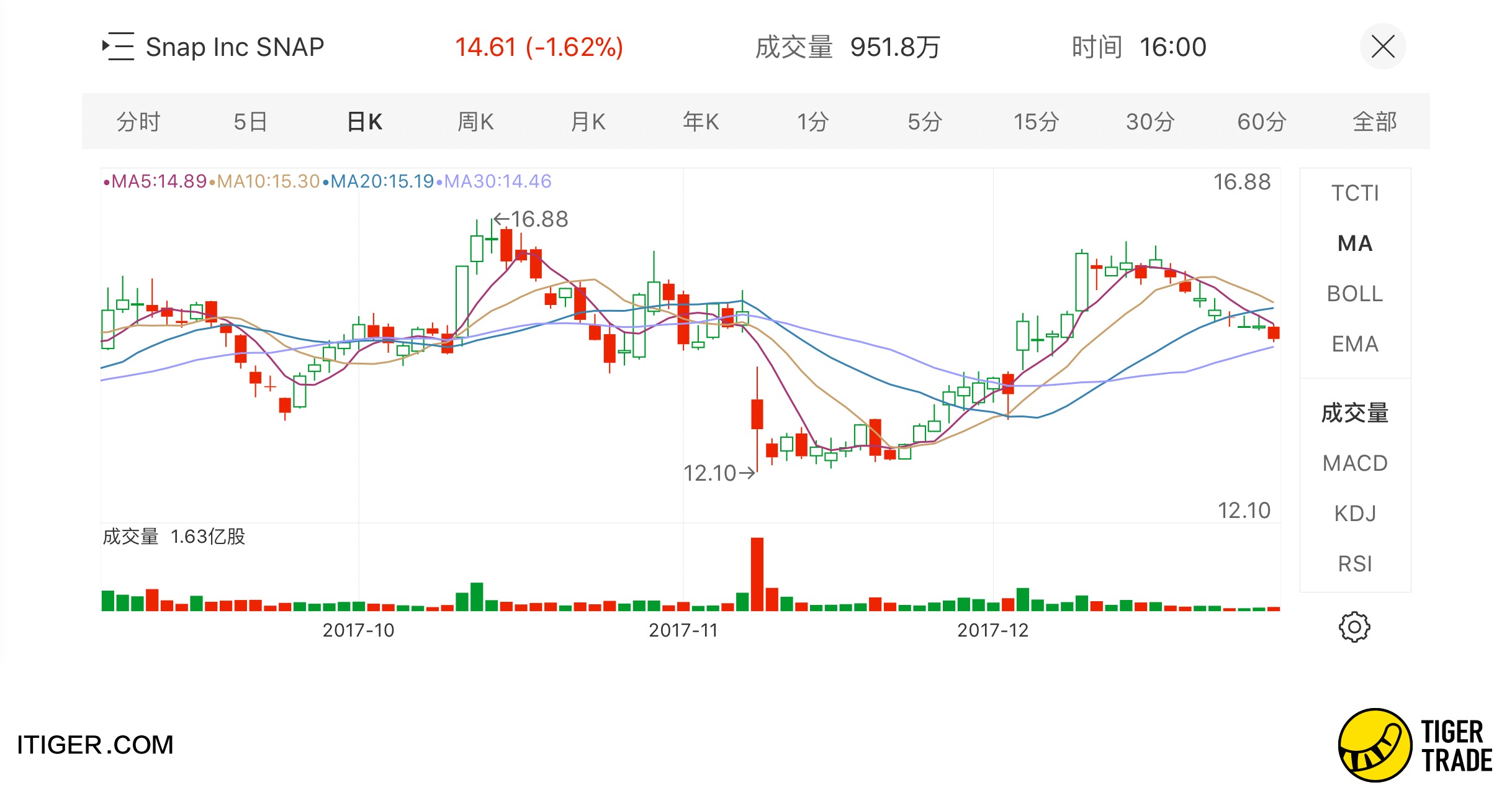Choose the BOLL indicator
Viewport: 1512px width, 790px height.
coord(1355,294)
